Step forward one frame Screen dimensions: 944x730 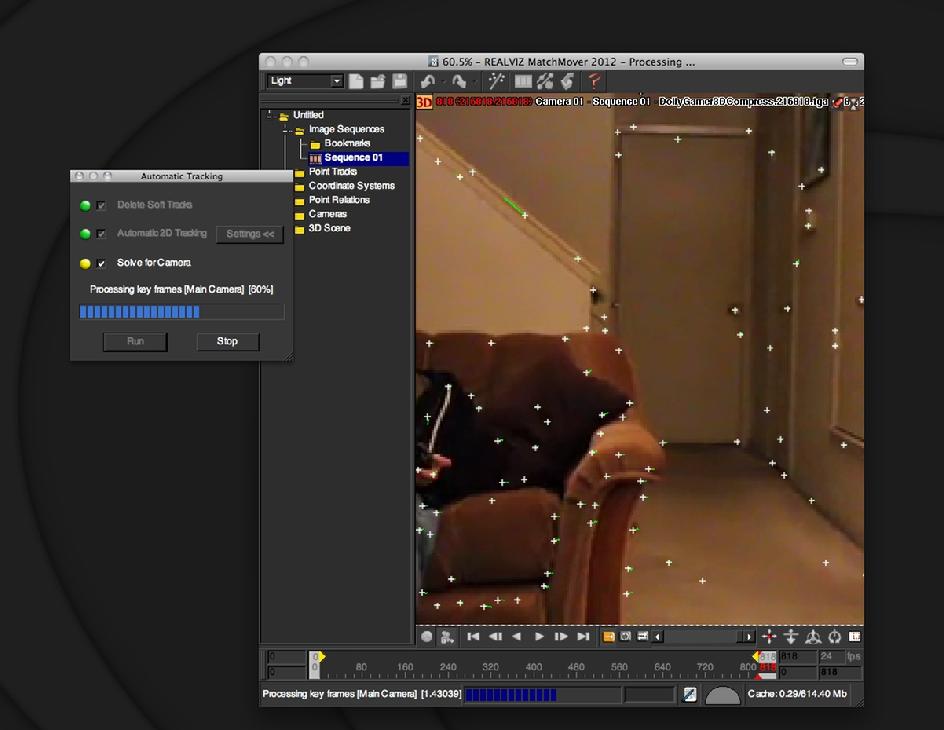click(x=560, y=637)
